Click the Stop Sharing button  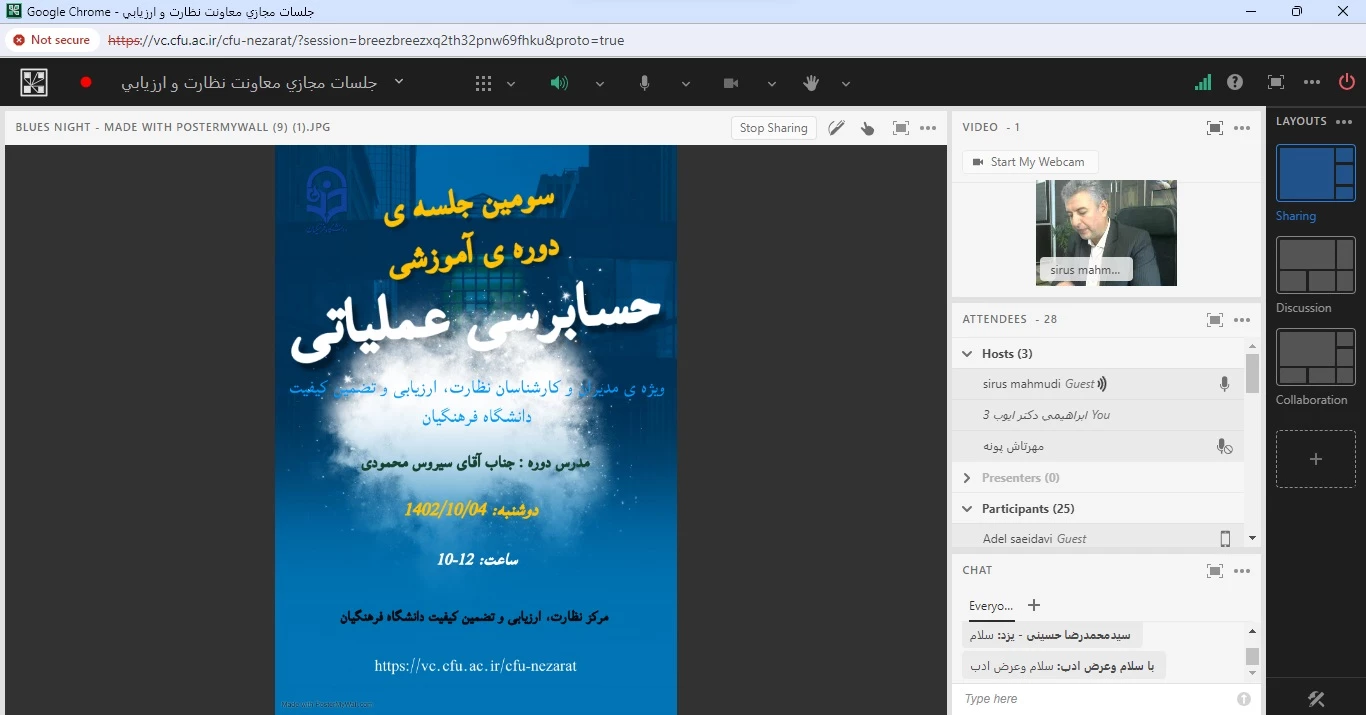click(x=773, y=128)
